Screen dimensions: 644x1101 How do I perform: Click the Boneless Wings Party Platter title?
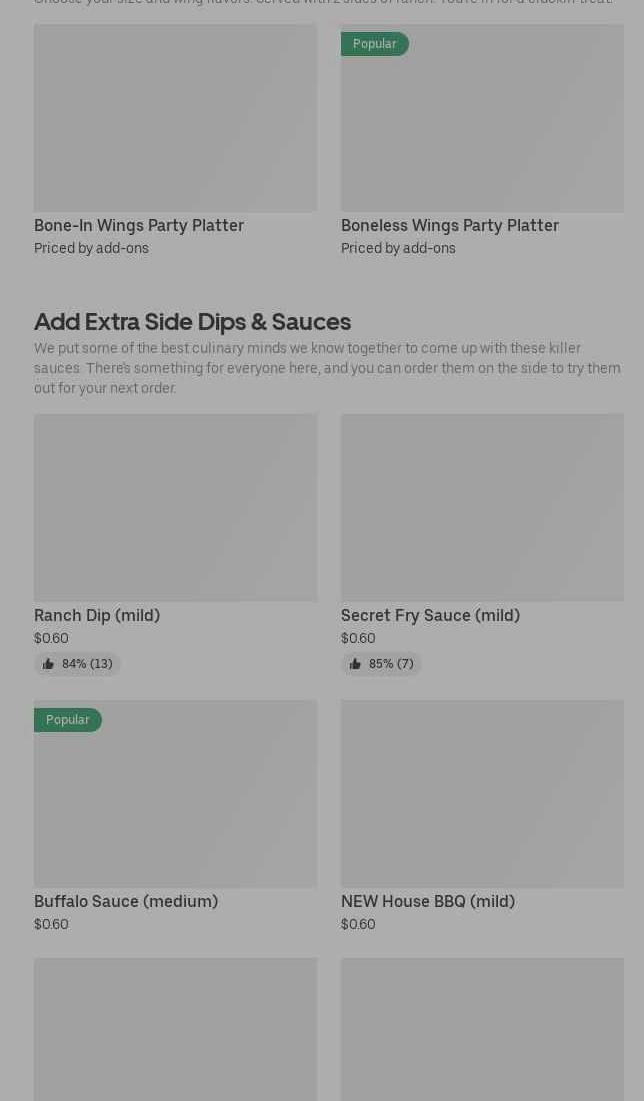pos(450,225)
